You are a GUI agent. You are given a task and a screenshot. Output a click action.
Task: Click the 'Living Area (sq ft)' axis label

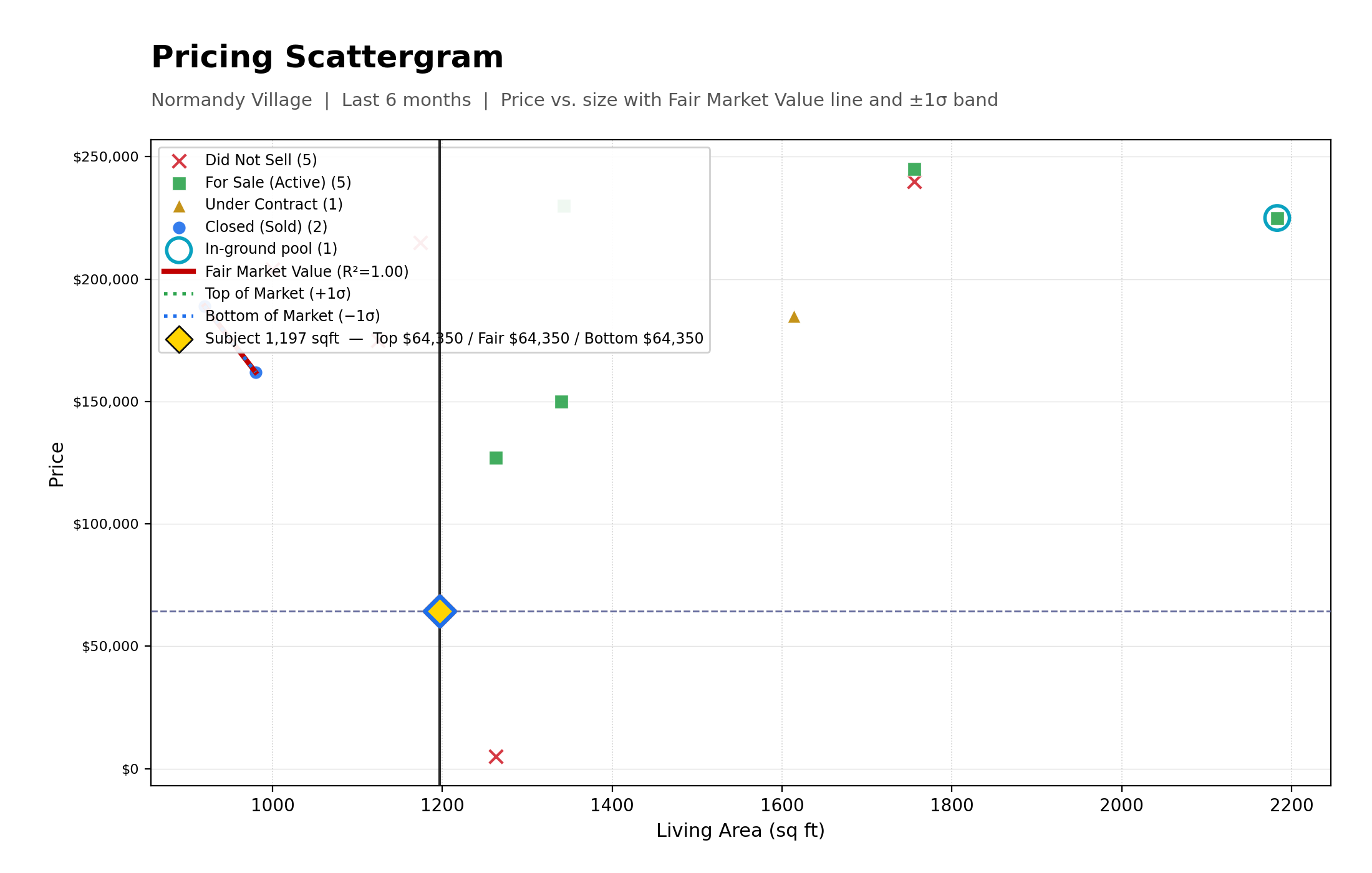pos(740,831)
